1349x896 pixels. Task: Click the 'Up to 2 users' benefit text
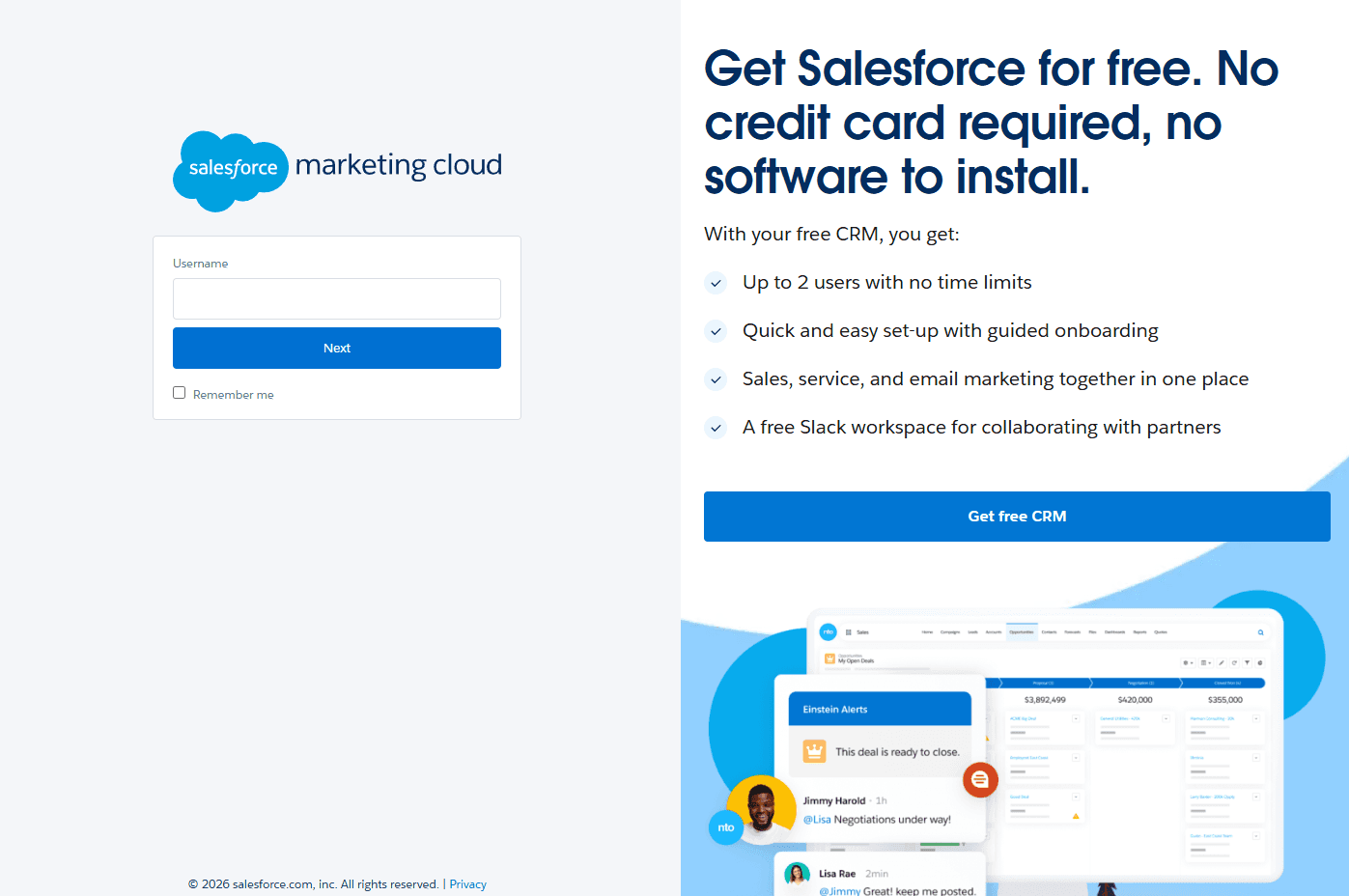(x=886, y=283)
